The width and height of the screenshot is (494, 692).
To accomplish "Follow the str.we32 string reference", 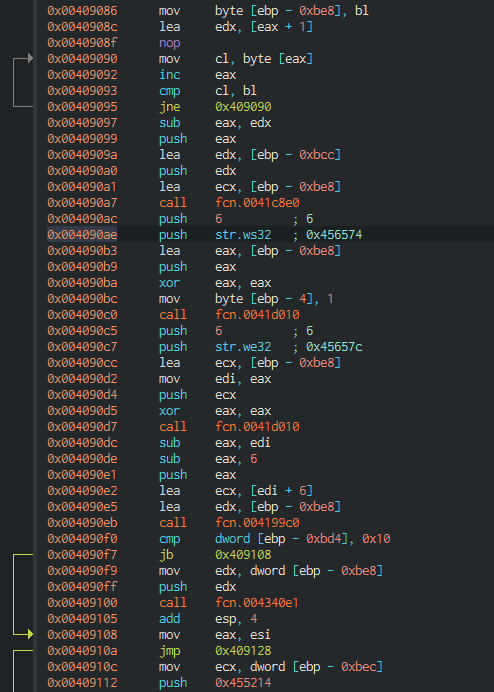I will (243, 346).
